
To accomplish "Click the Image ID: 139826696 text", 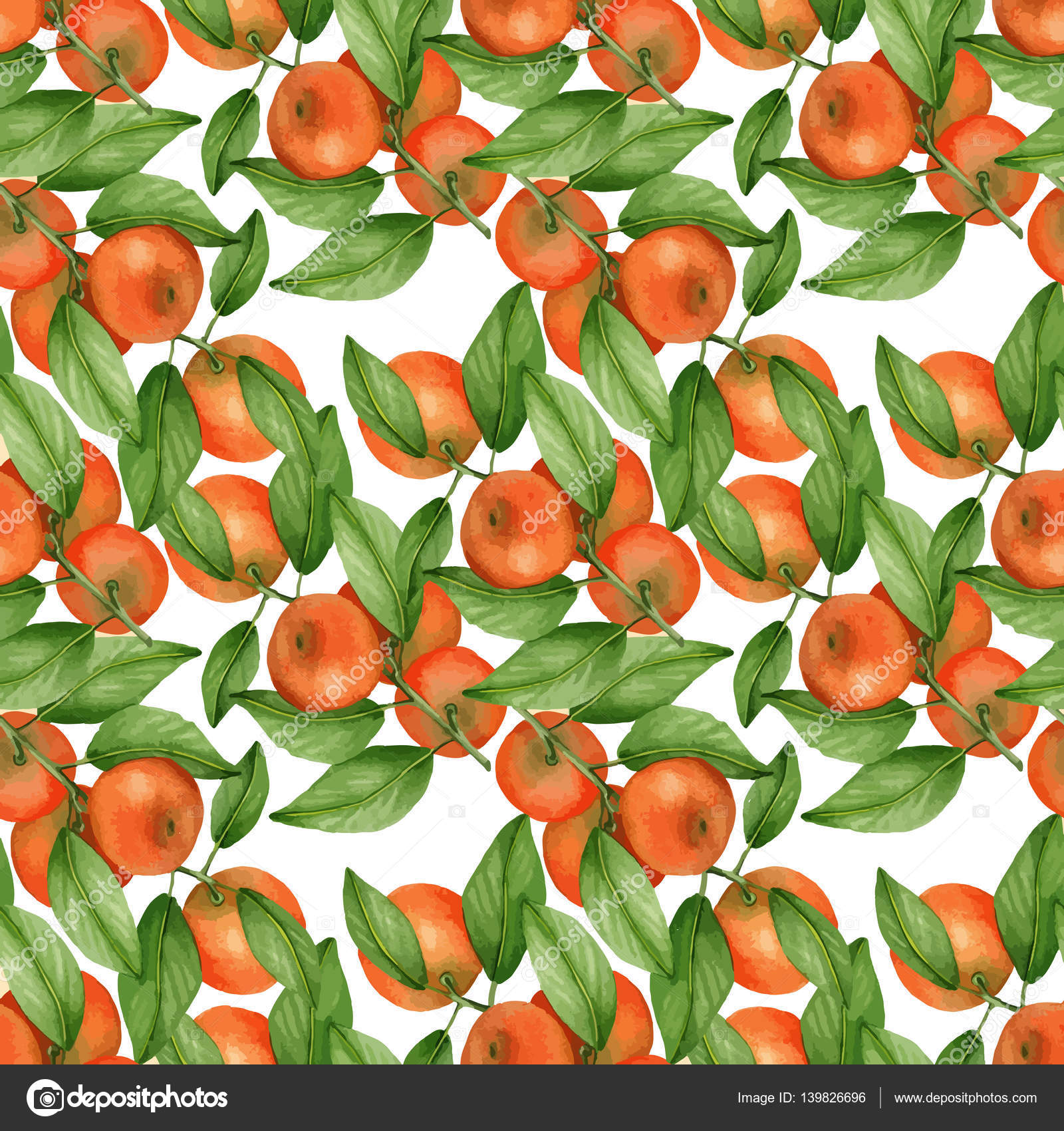I will 801,1098.
